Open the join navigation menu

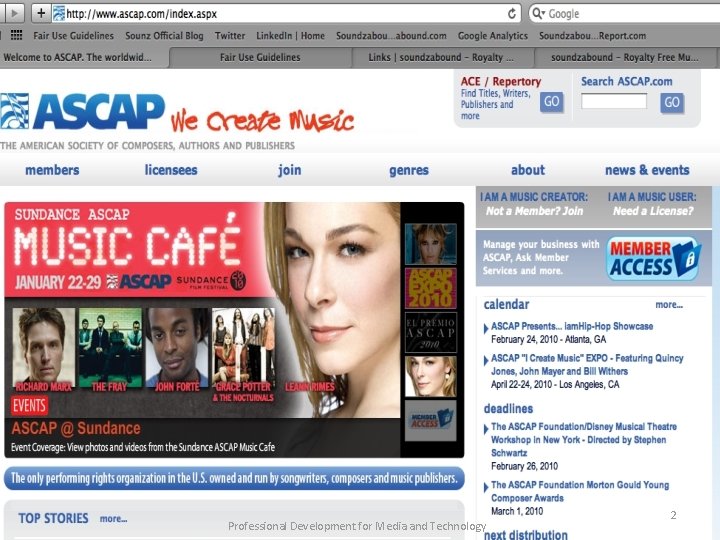tap(290, 170)
